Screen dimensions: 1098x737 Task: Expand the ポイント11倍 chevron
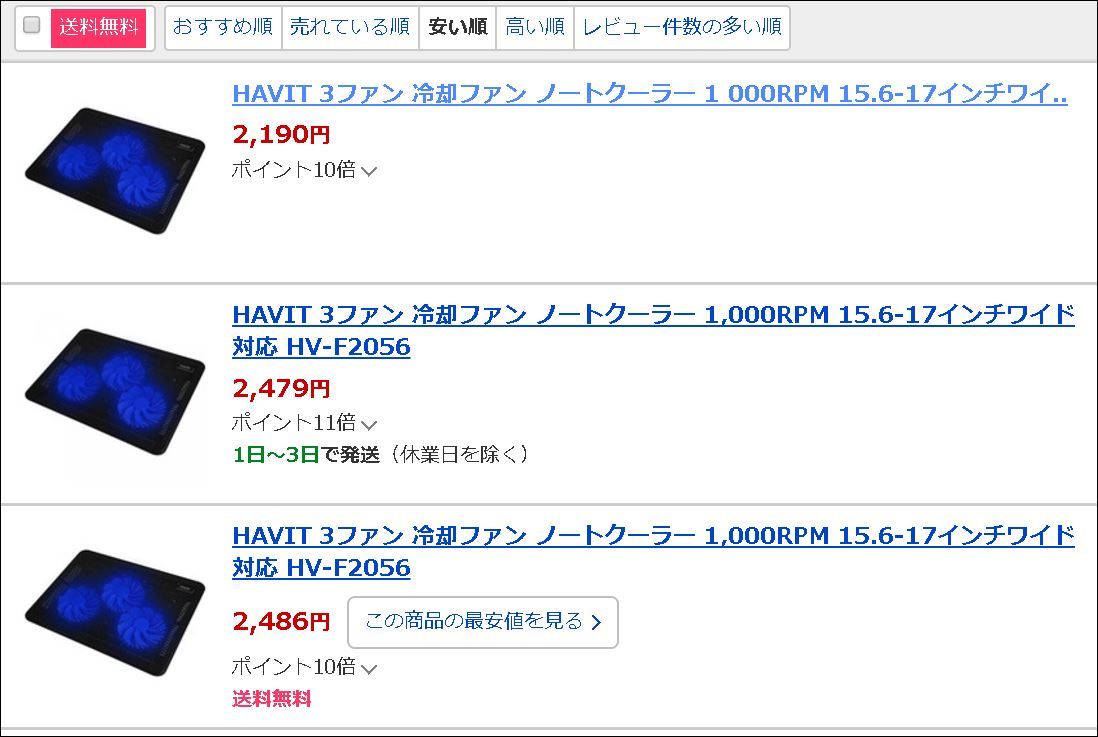368,424
